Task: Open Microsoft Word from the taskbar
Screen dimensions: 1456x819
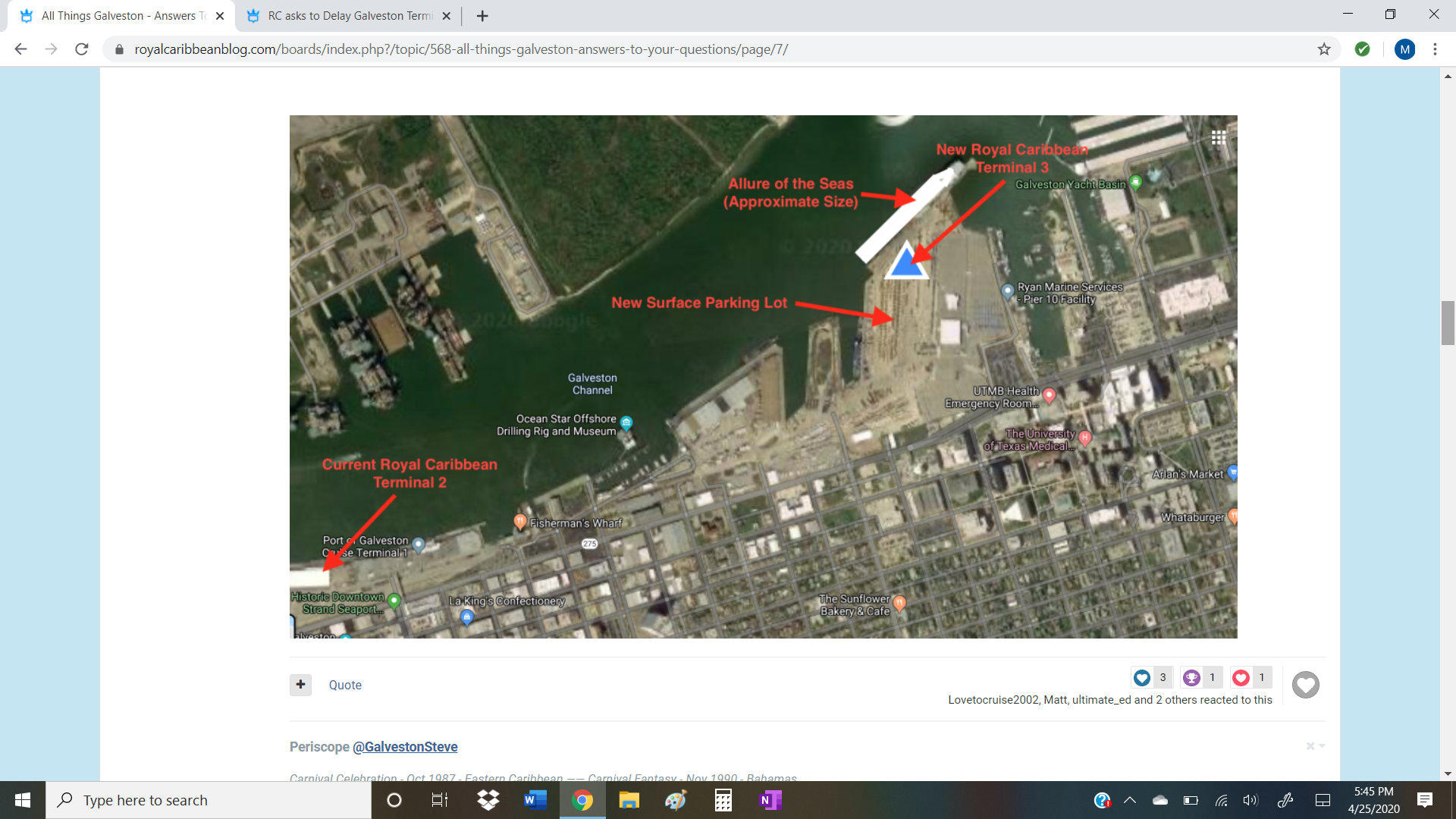Action: tap(535, 800)
